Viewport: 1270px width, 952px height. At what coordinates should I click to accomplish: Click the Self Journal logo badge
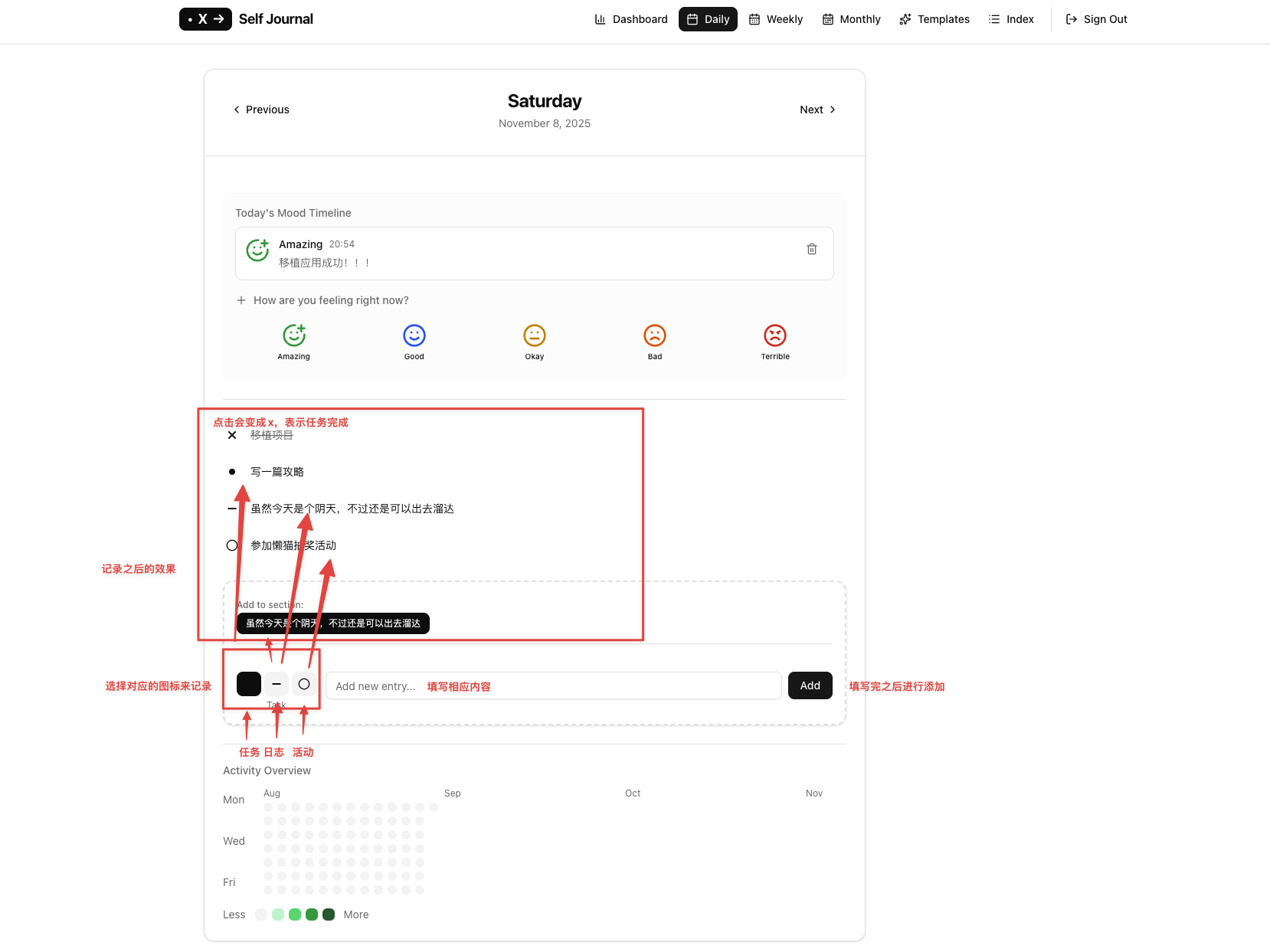205,19
